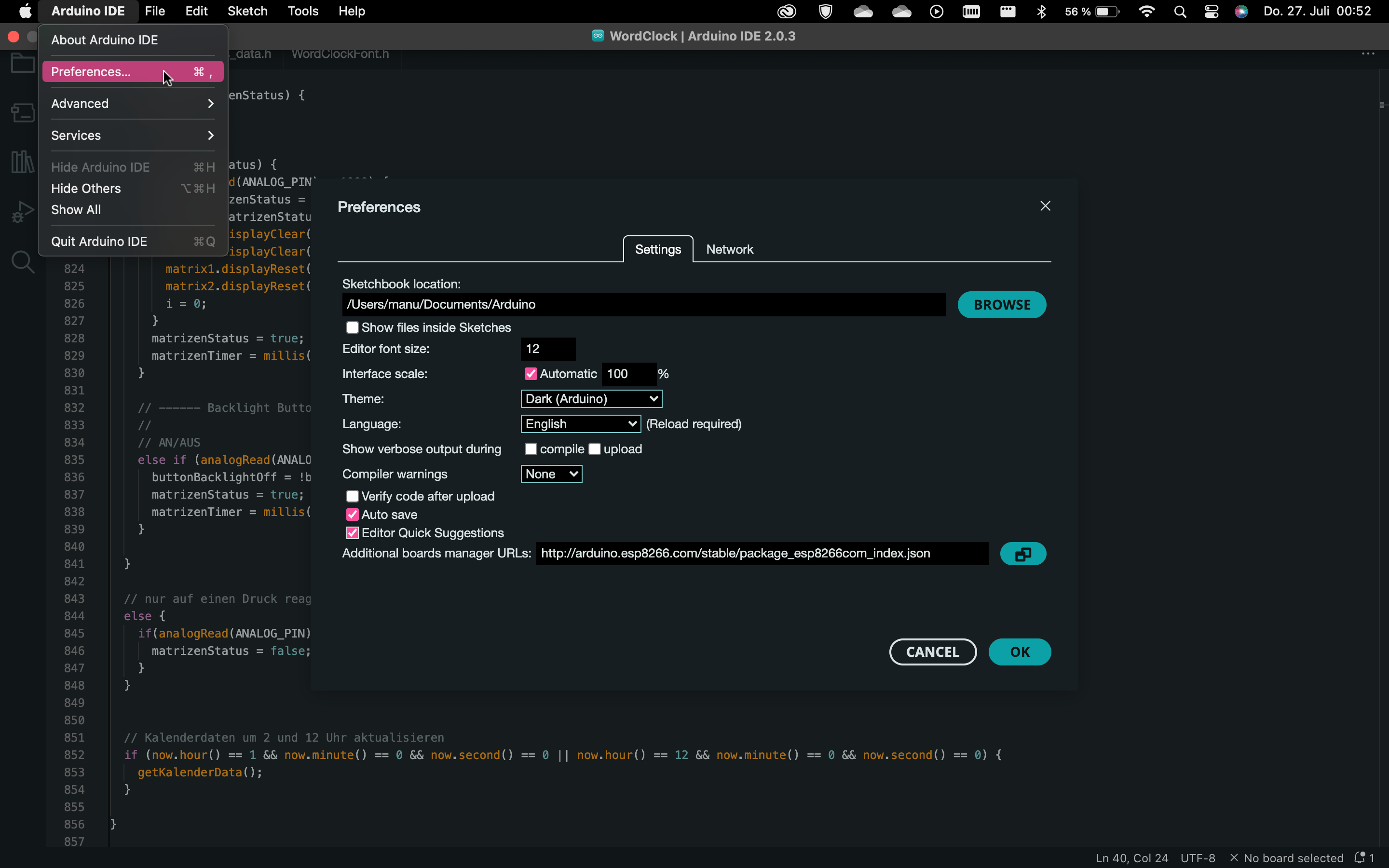Open Siri from the menu bar

coord(1241,12)
